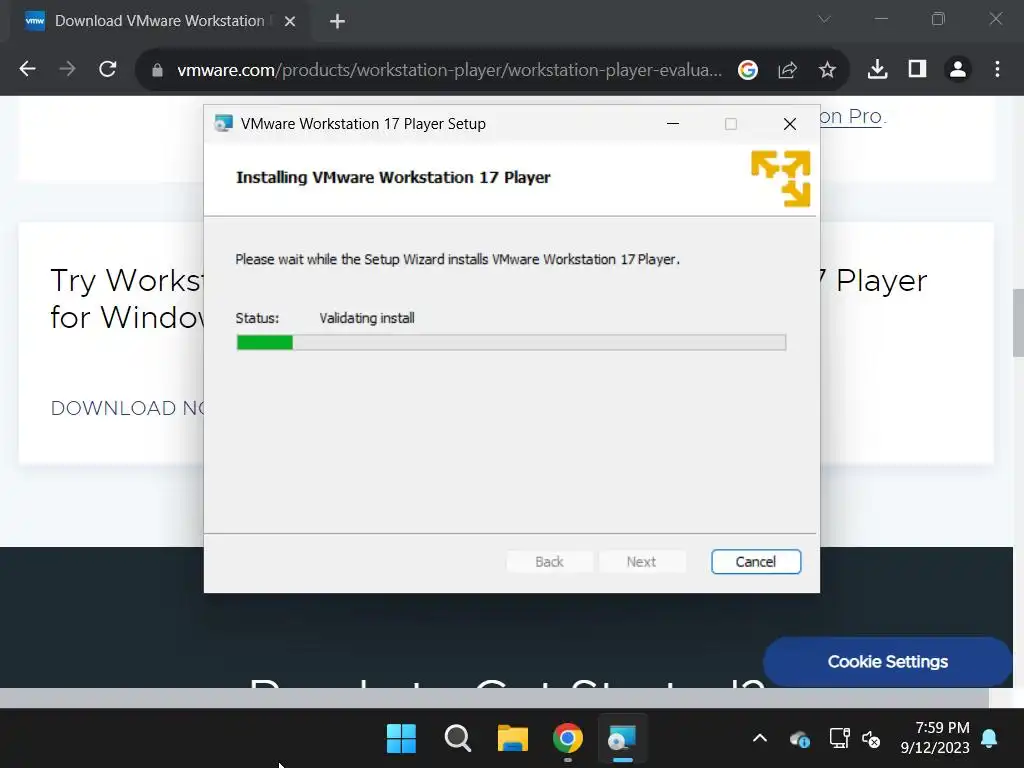Image resolution: width=1024 pixels, height=768 pixels.
Task: Click the 'Installing VMware Workstation 17 Player' heading
Action: [393, 178]
